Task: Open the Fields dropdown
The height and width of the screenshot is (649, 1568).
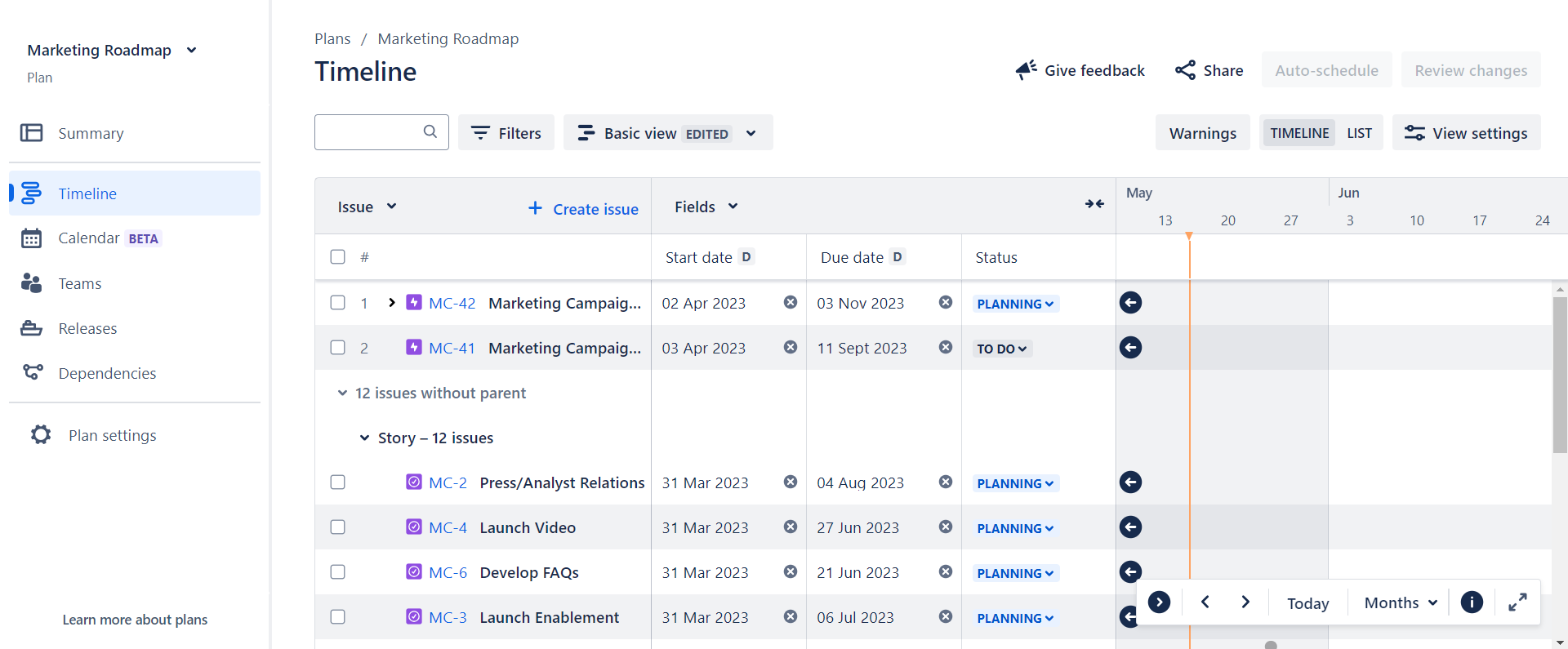Action: (x=706, y=207)
